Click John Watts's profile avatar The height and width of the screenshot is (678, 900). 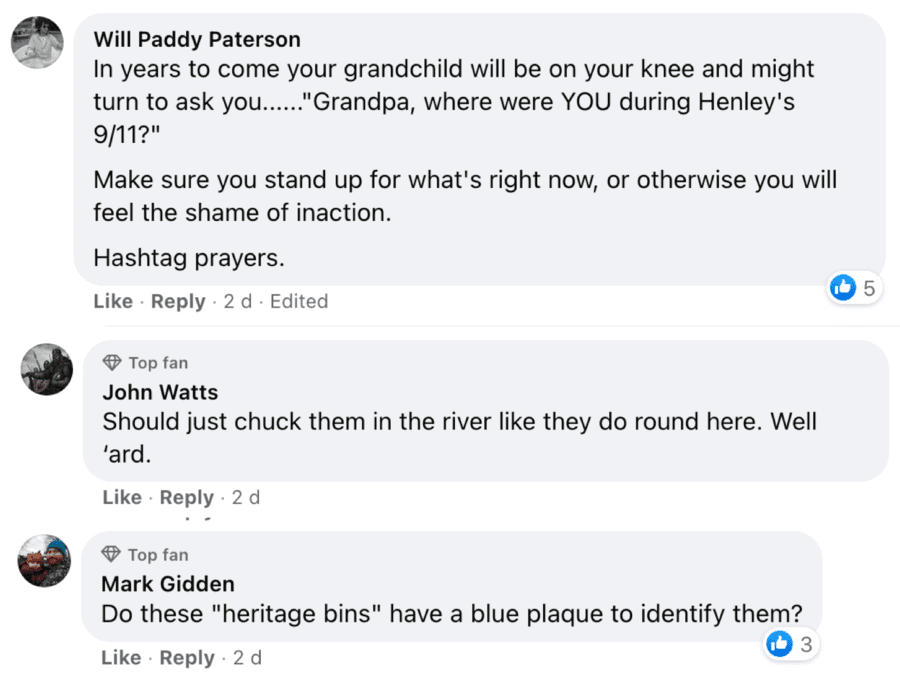pos(47,369)
